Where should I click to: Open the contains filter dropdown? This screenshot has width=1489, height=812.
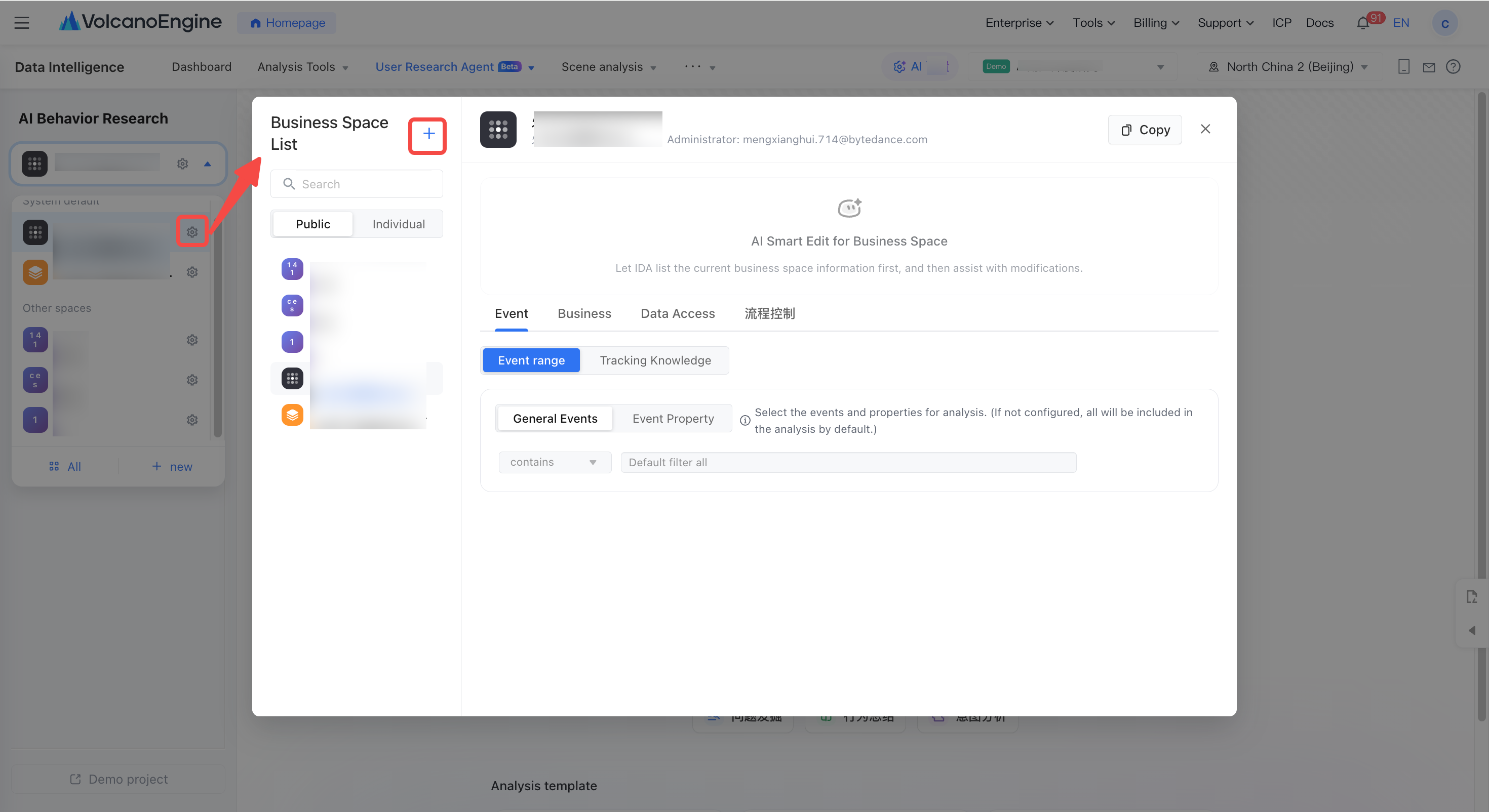[555, 462]
